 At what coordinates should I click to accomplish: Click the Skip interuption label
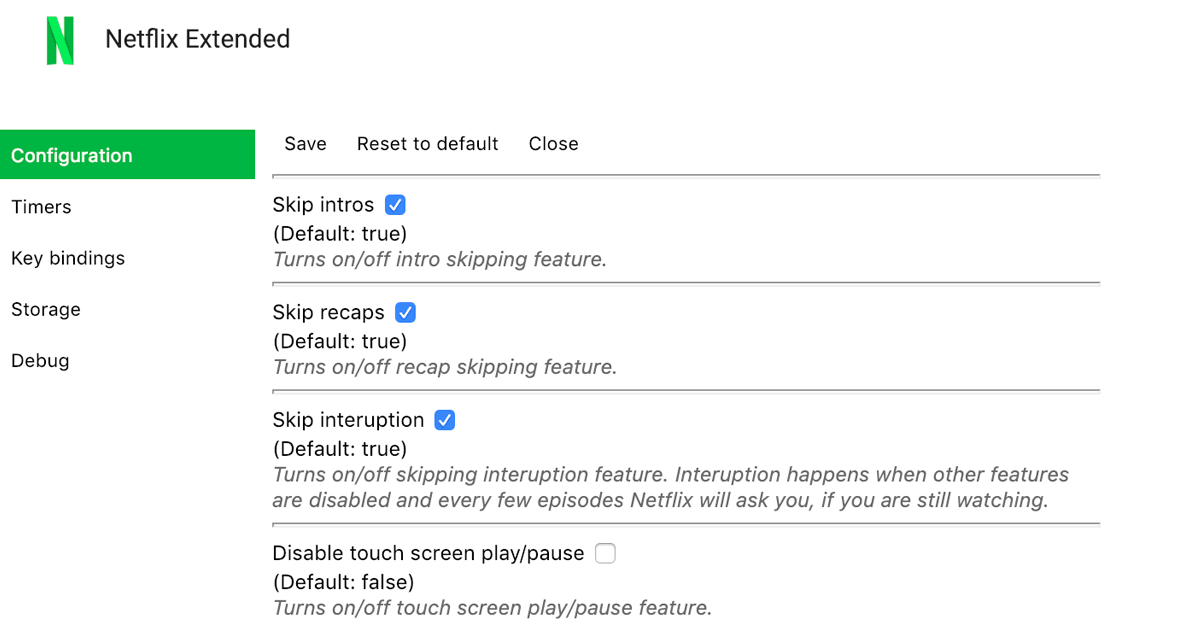click(x=348, y=419)
